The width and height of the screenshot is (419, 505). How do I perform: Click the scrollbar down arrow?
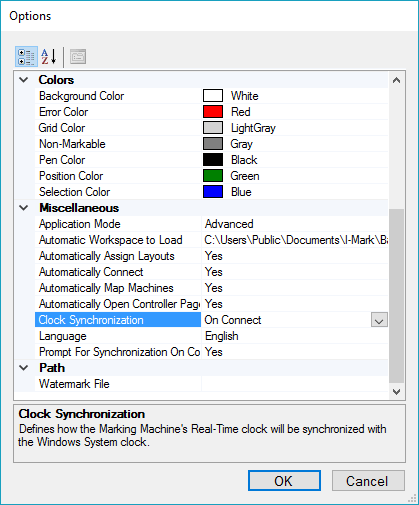pyautogui.click(x=396, y=392)
